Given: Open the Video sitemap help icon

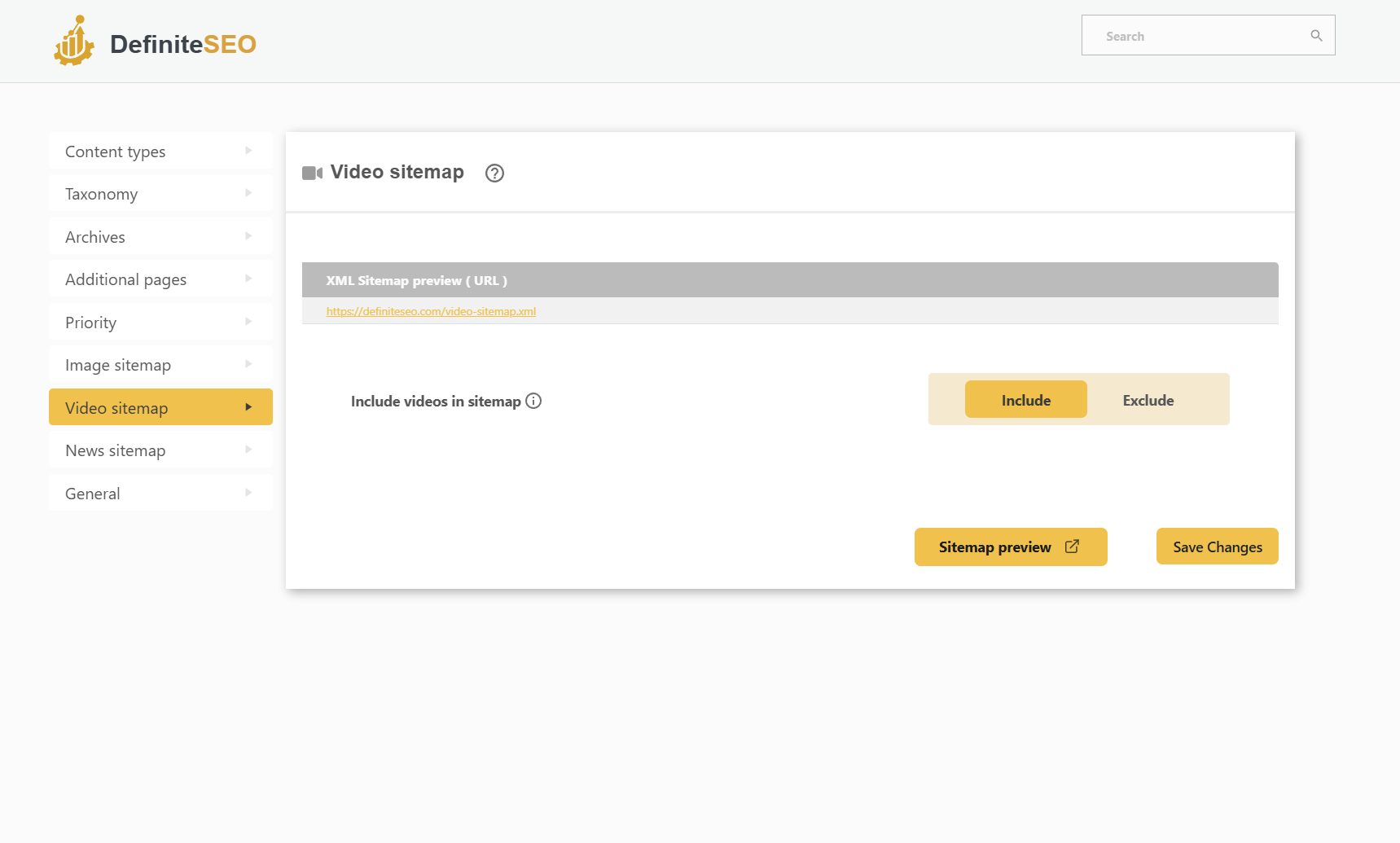Looking at the screenshot, I should click(x=494, y=173).
